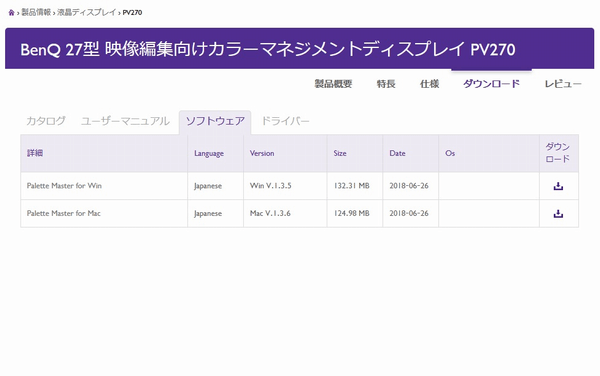Go to 特長 section
This screenshot has width=600, height=376.
386,84
